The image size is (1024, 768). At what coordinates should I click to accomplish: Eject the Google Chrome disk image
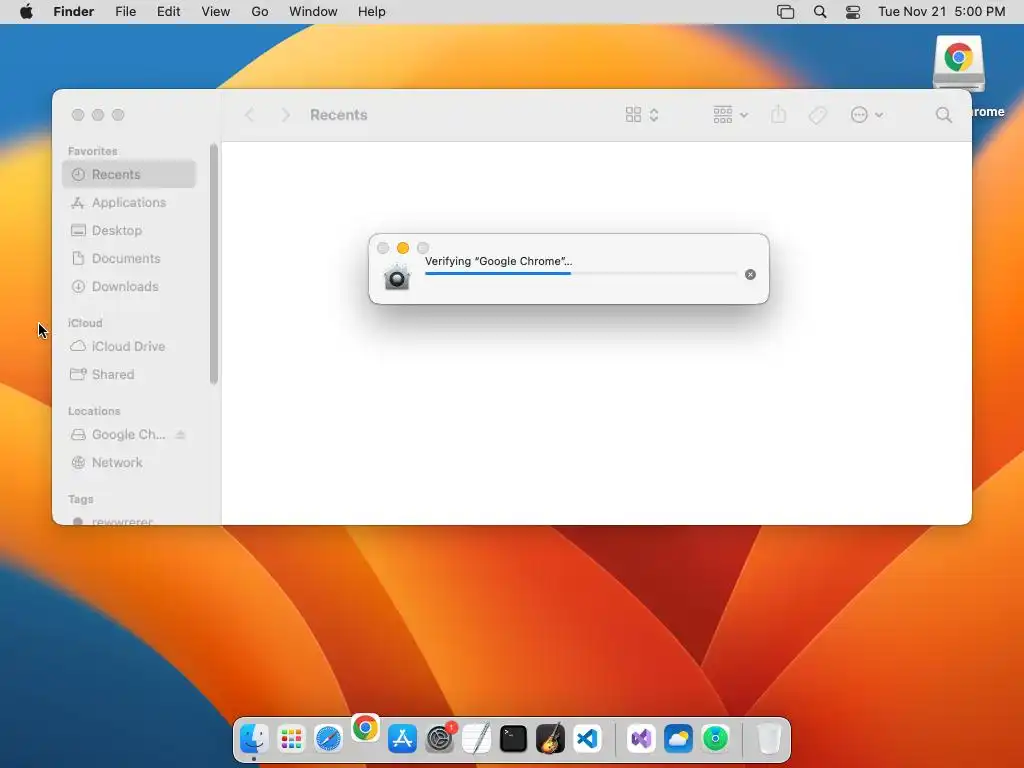coord(181,434)
